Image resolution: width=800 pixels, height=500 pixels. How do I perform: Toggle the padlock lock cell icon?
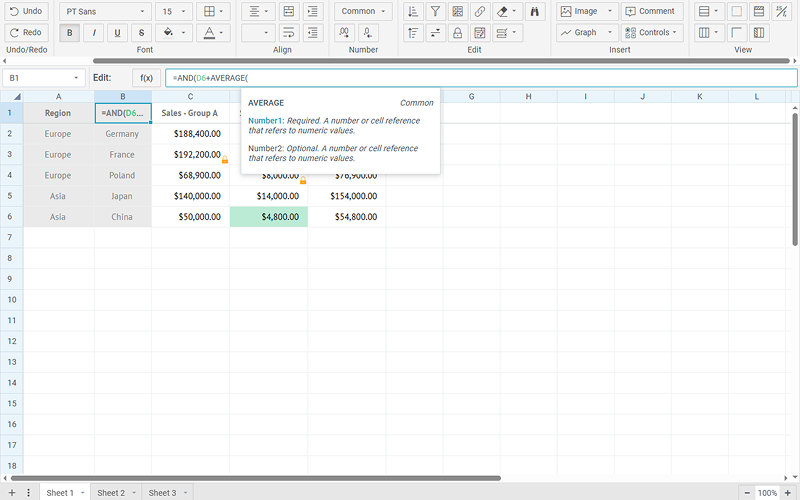pyautogui.click(x=458, y=33)
